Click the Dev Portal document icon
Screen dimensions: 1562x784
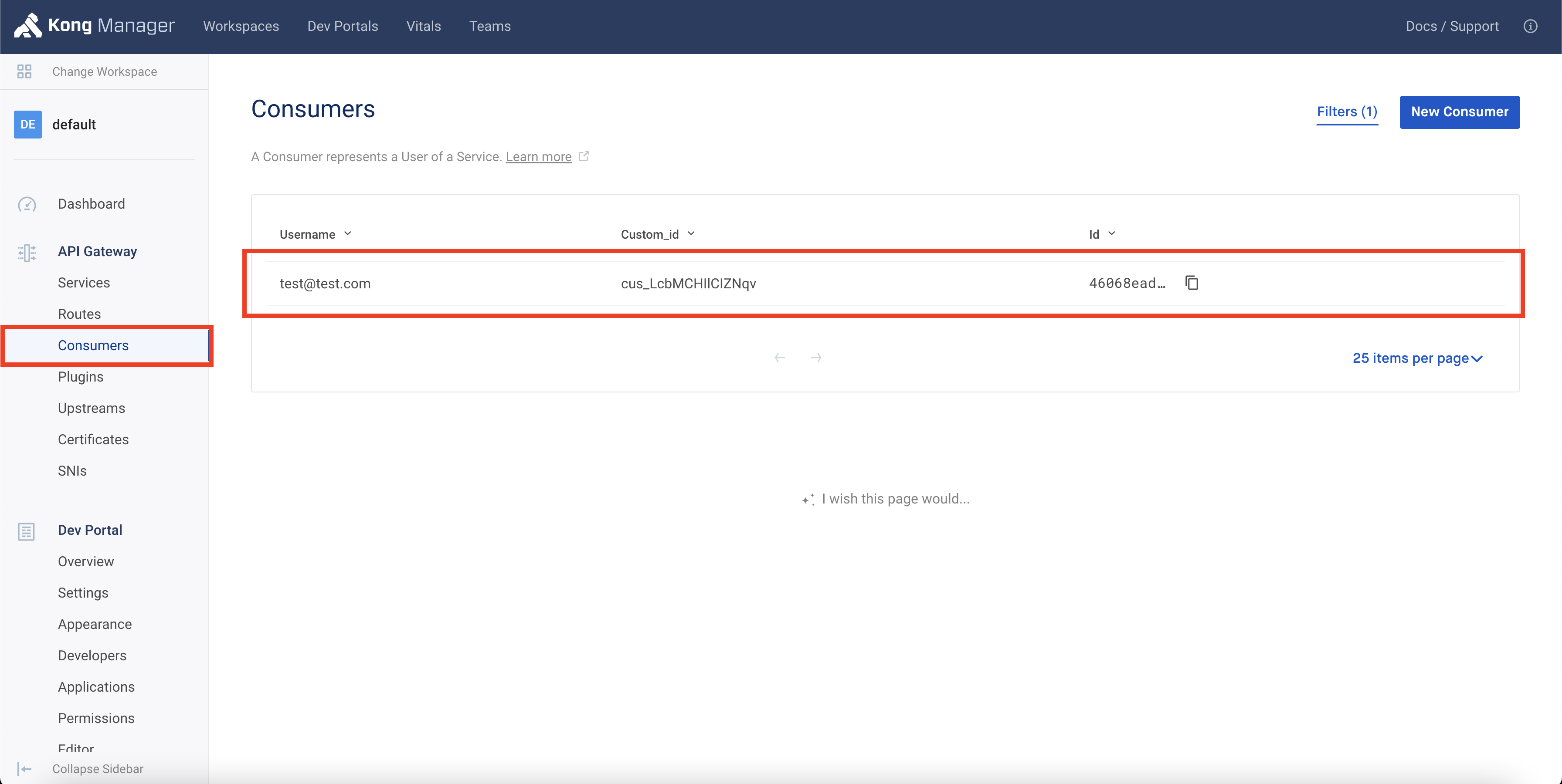tap(26, 531)
